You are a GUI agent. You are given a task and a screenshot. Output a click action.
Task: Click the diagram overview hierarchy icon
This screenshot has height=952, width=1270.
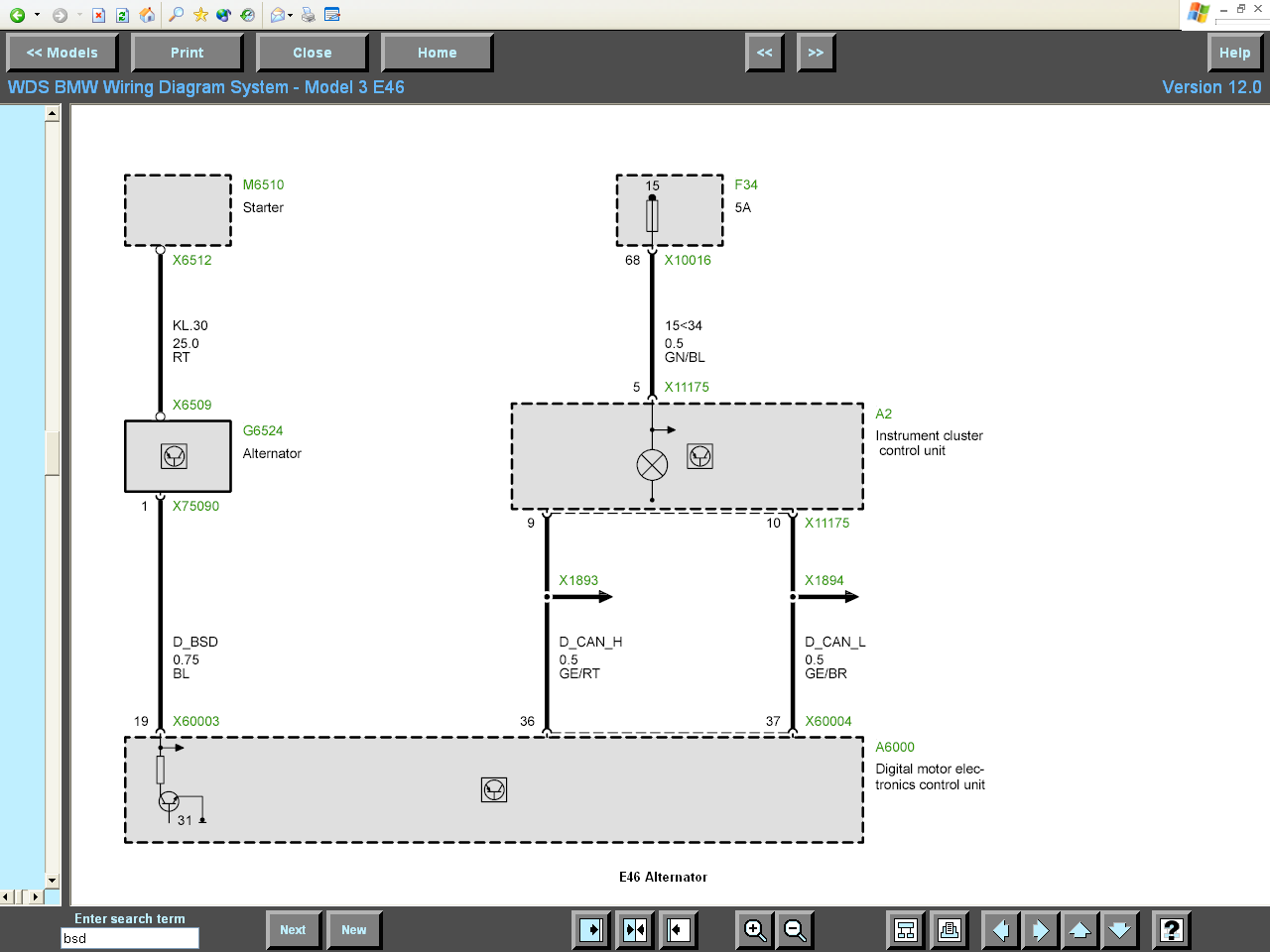906,930
